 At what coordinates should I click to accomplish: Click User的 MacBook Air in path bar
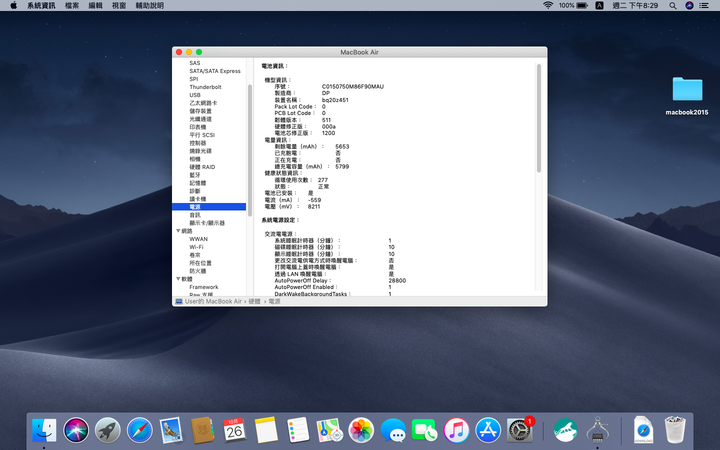[x=213, y=302]
